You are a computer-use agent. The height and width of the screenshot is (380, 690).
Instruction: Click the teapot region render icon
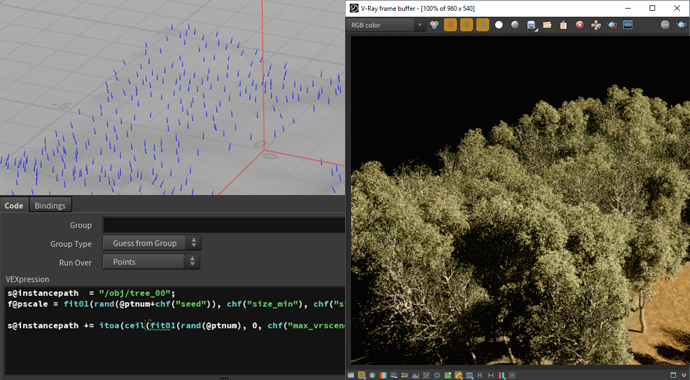612,25
